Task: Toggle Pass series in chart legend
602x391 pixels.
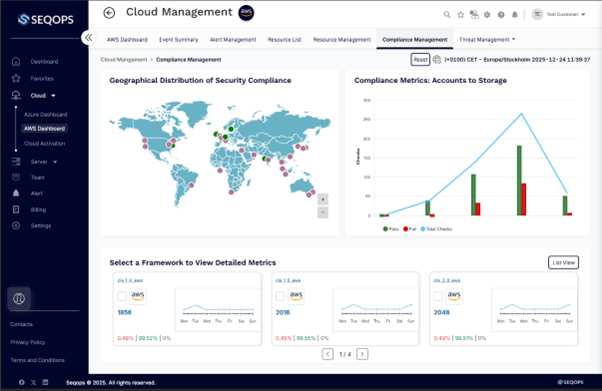Action: [x=391, y=229]
